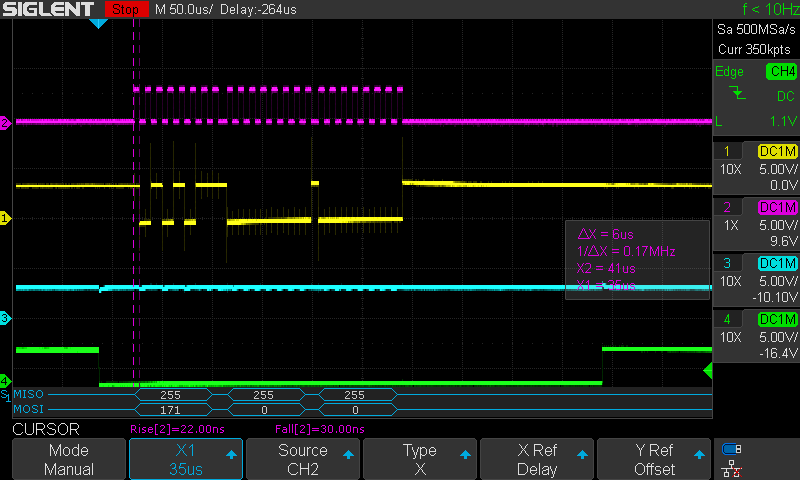
Task: Click channel 4 green ground marker
Action: [x=5, y=381]
